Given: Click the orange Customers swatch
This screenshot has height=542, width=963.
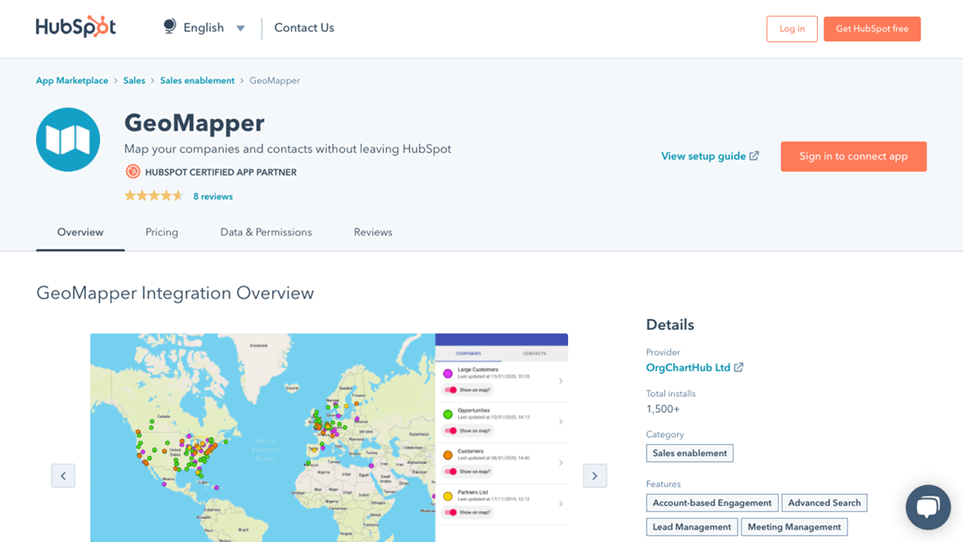Looking at the screenshot, I should pos(448,455).
